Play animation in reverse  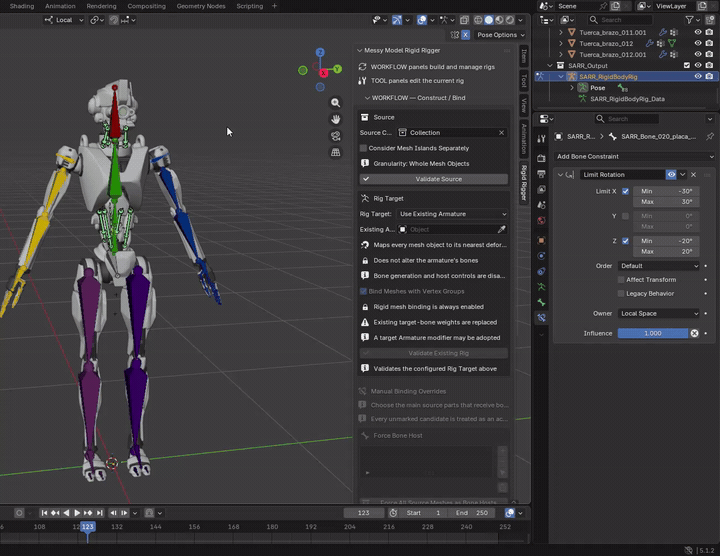point(66,513)
